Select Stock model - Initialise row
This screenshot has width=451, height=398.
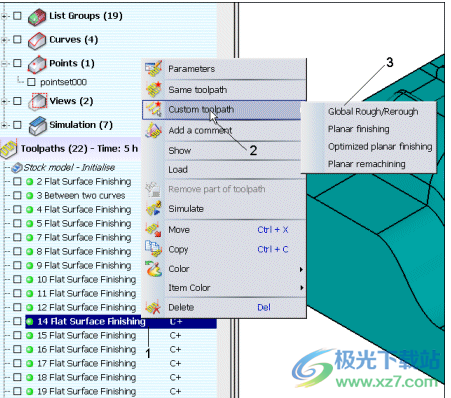coord(69,167)
